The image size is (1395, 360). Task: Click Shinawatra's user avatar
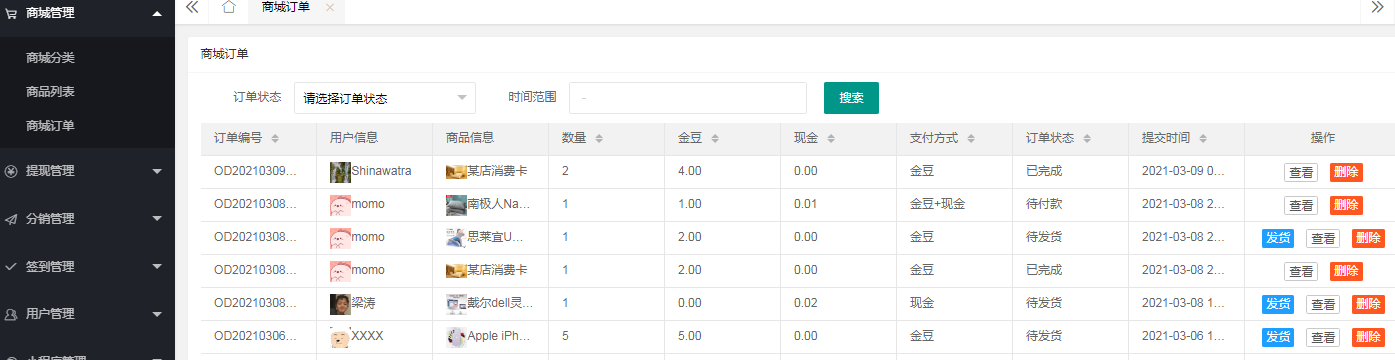coord(340,172)
